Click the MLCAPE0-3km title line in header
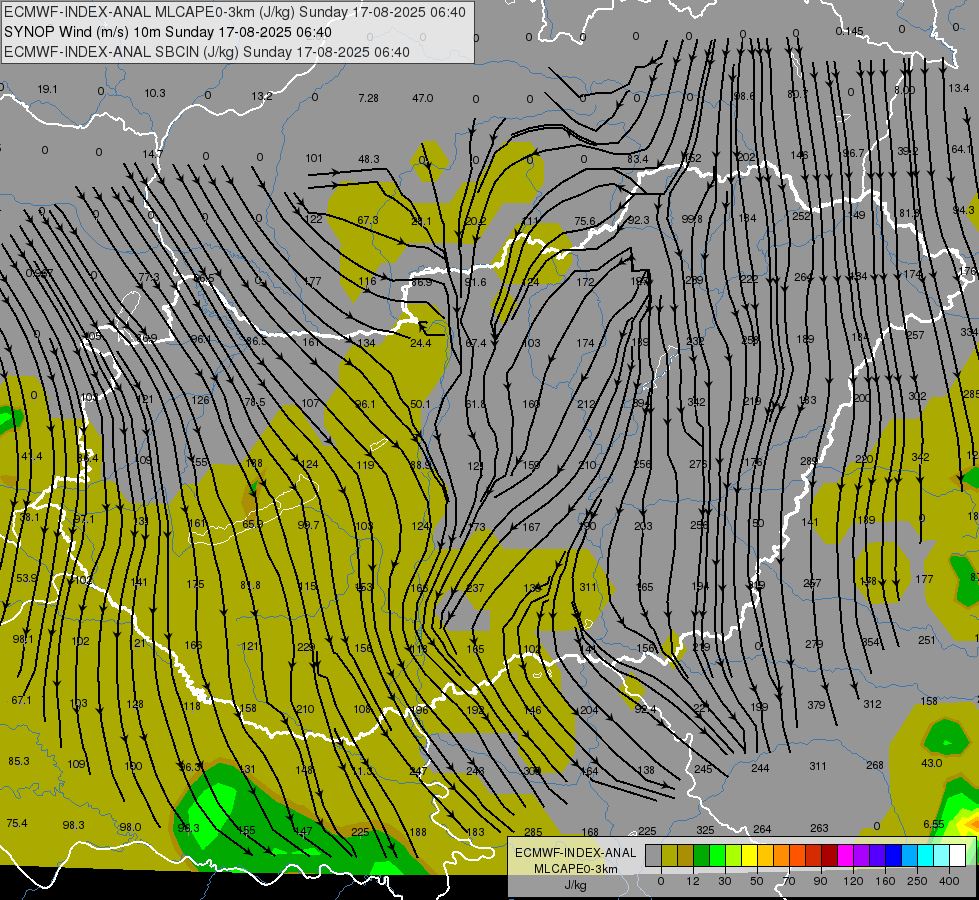 [x=235, y=12]
